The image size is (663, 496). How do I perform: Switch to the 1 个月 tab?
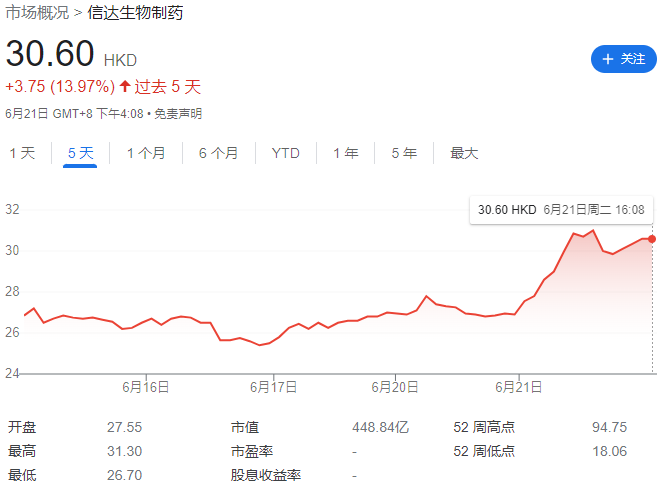(x=146, y=153)
